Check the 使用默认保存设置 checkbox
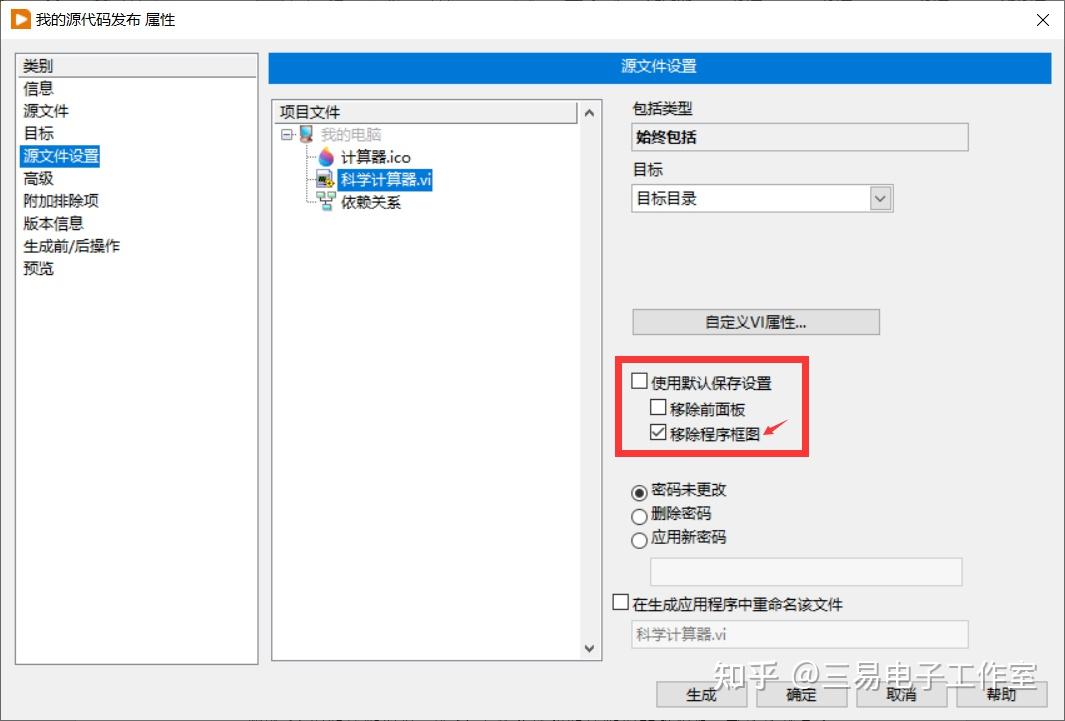 (x=639, y=381)
